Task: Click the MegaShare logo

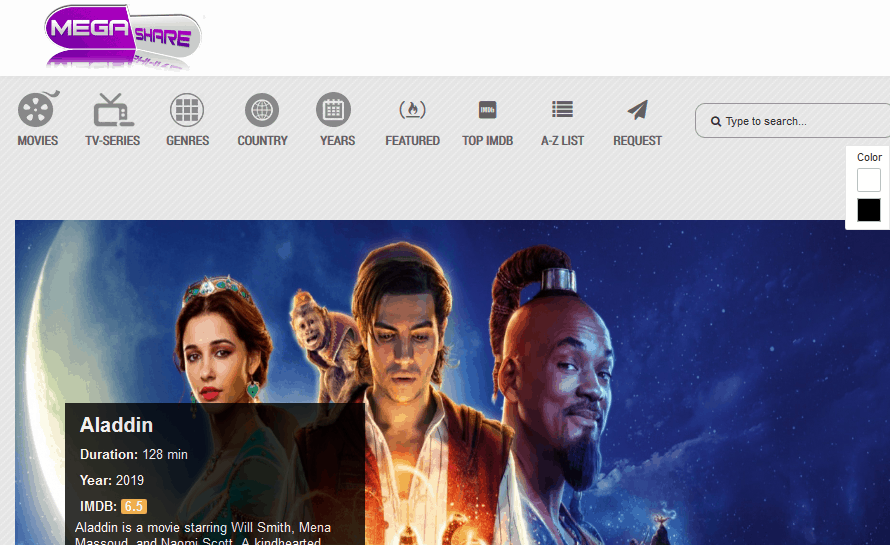Action: (x=123, y=37)
